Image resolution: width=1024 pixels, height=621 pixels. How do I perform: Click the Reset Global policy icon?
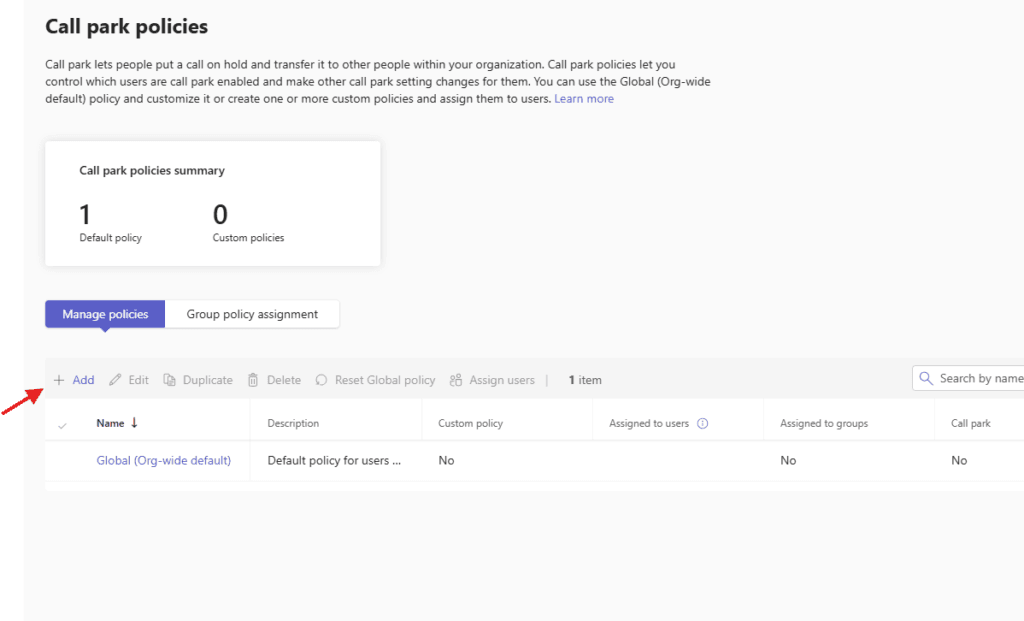tap(321, 380)
